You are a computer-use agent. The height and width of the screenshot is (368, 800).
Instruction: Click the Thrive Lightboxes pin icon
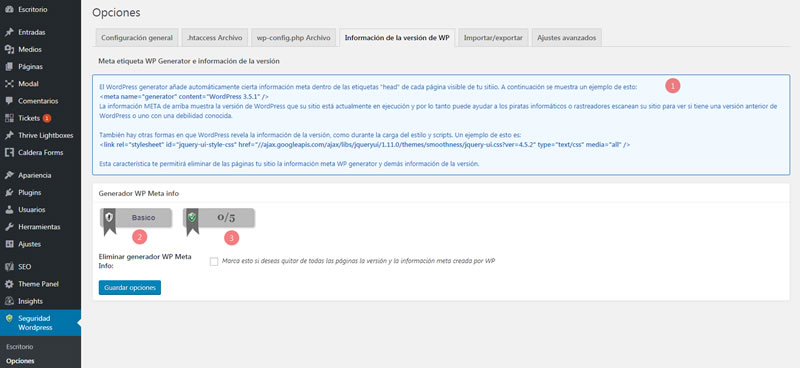(x=9, y=135)
